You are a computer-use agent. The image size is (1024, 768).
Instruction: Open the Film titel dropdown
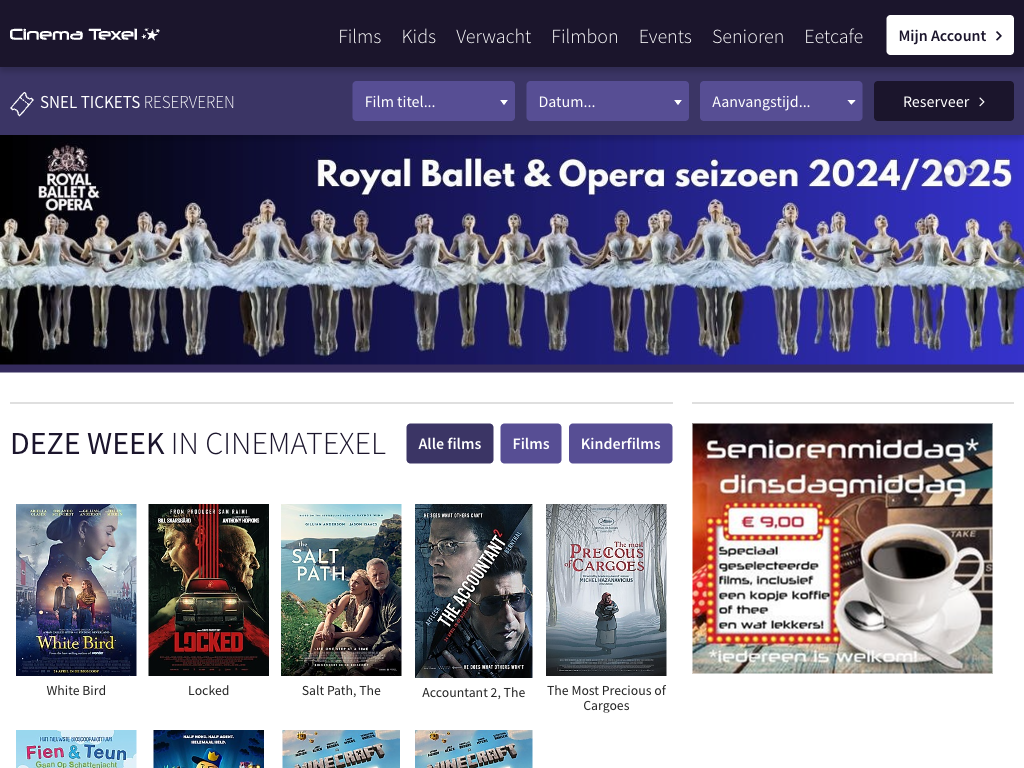click(x=433, y=102)
